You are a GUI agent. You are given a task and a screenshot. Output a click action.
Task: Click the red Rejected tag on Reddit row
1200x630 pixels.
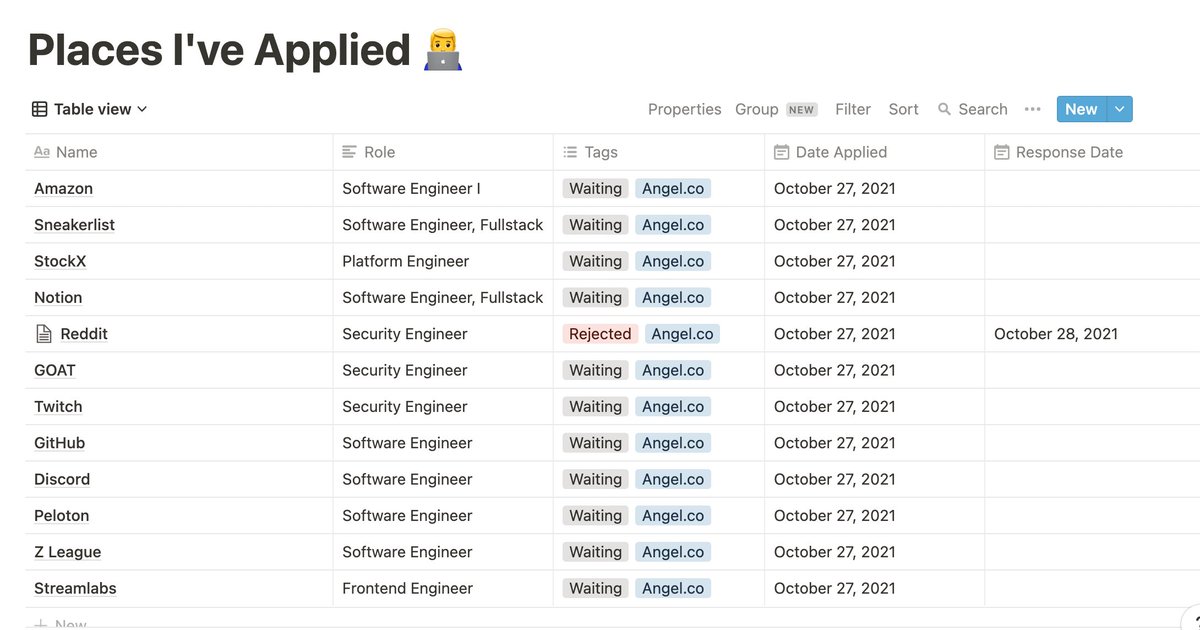click(600, 334)
